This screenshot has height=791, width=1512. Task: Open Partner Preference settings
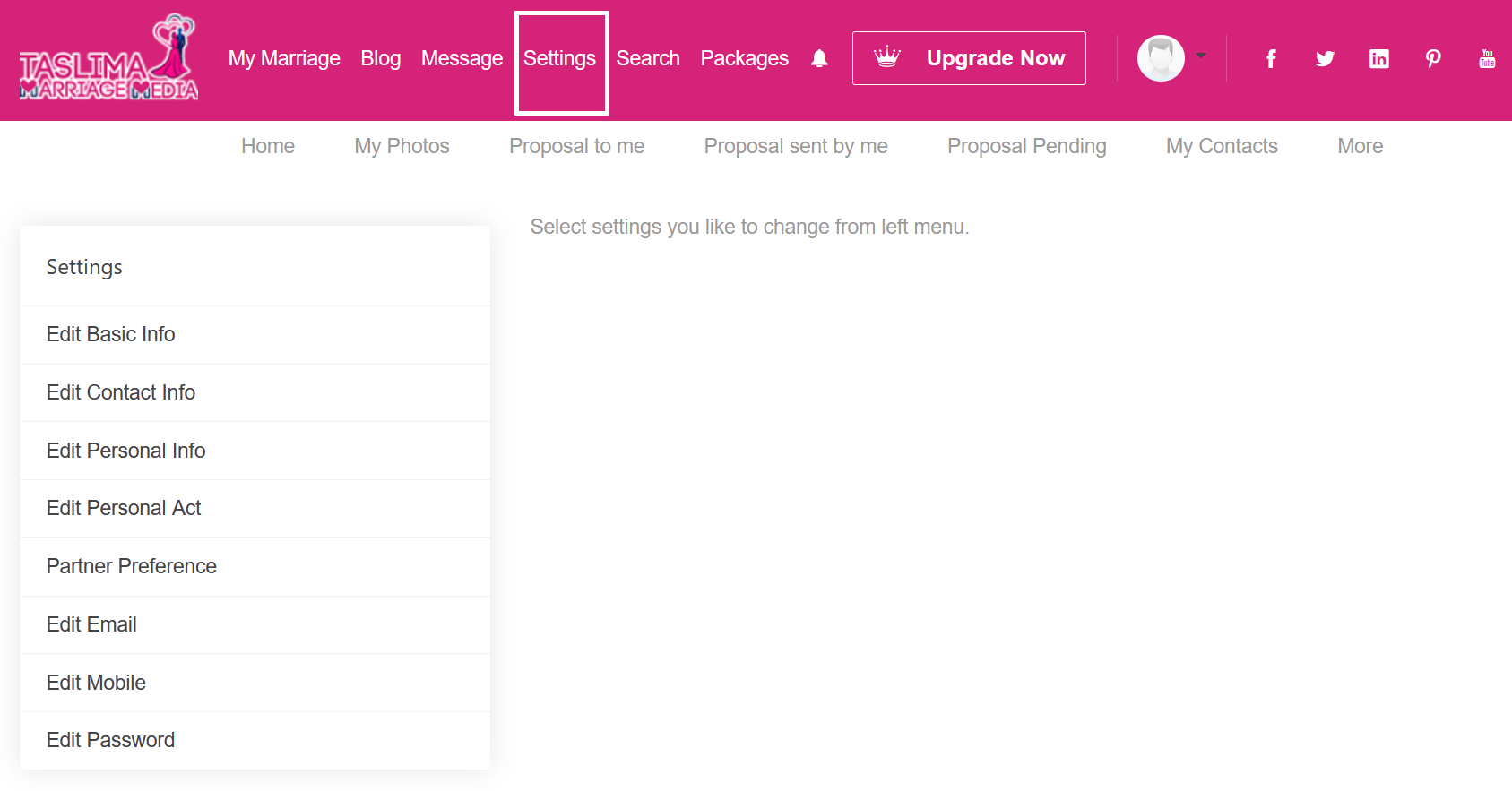coord(132,566)
